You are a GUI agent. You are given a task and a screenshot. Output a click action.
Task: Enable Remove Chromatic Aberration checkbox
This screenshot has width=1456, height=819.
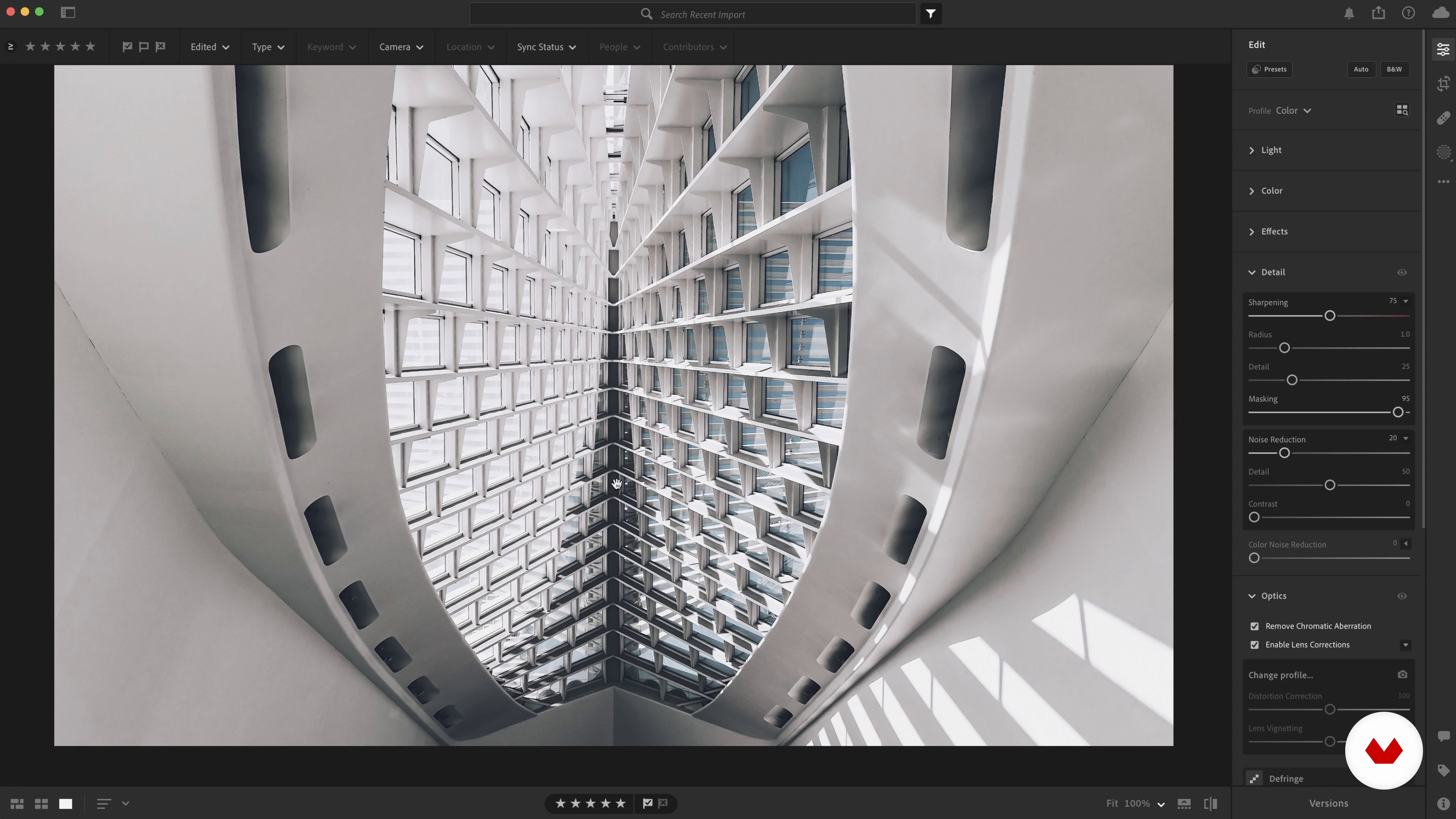coord(1254,626)
